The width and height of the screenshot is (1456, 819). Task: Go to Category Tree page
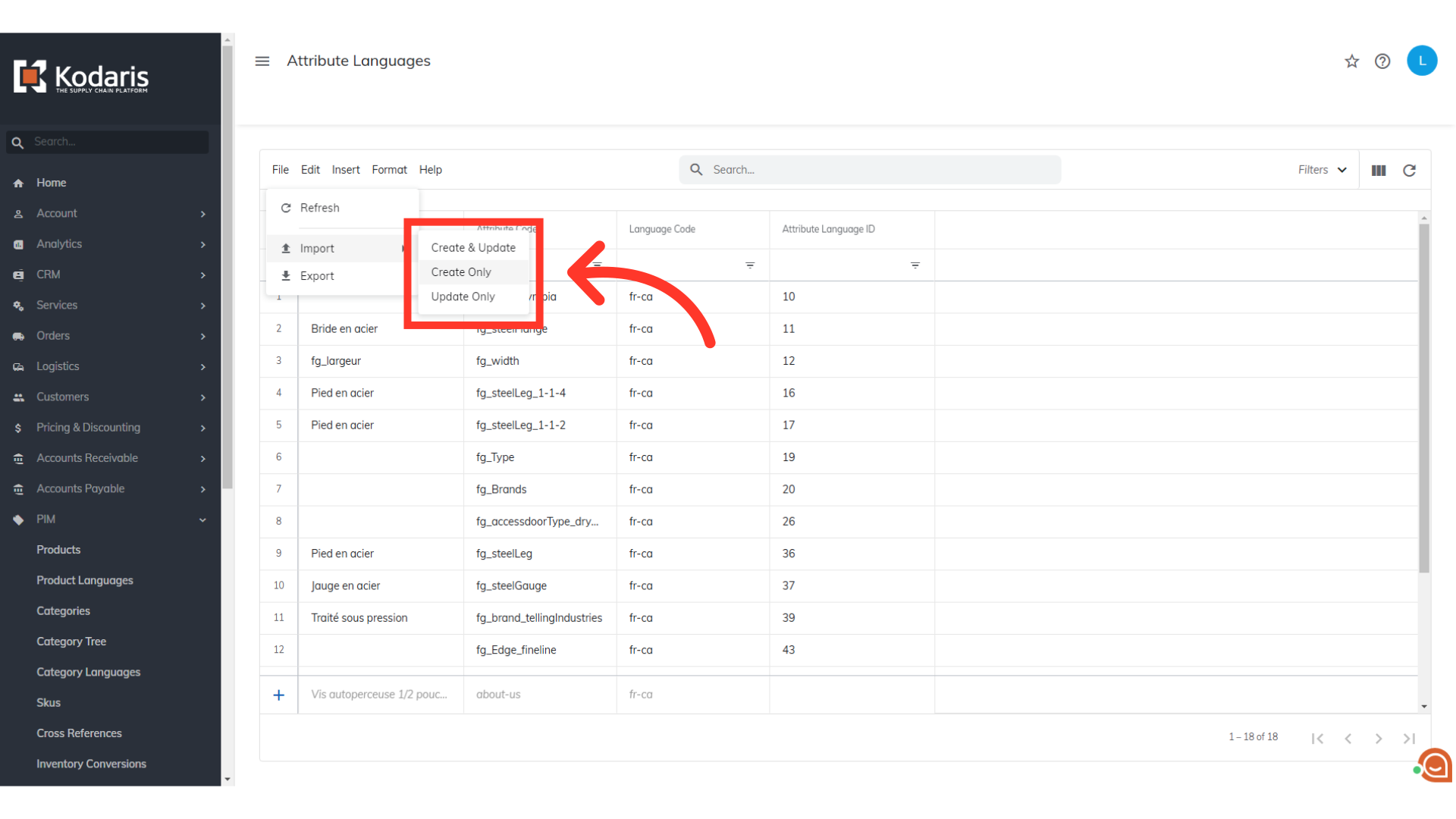(71, 642)
